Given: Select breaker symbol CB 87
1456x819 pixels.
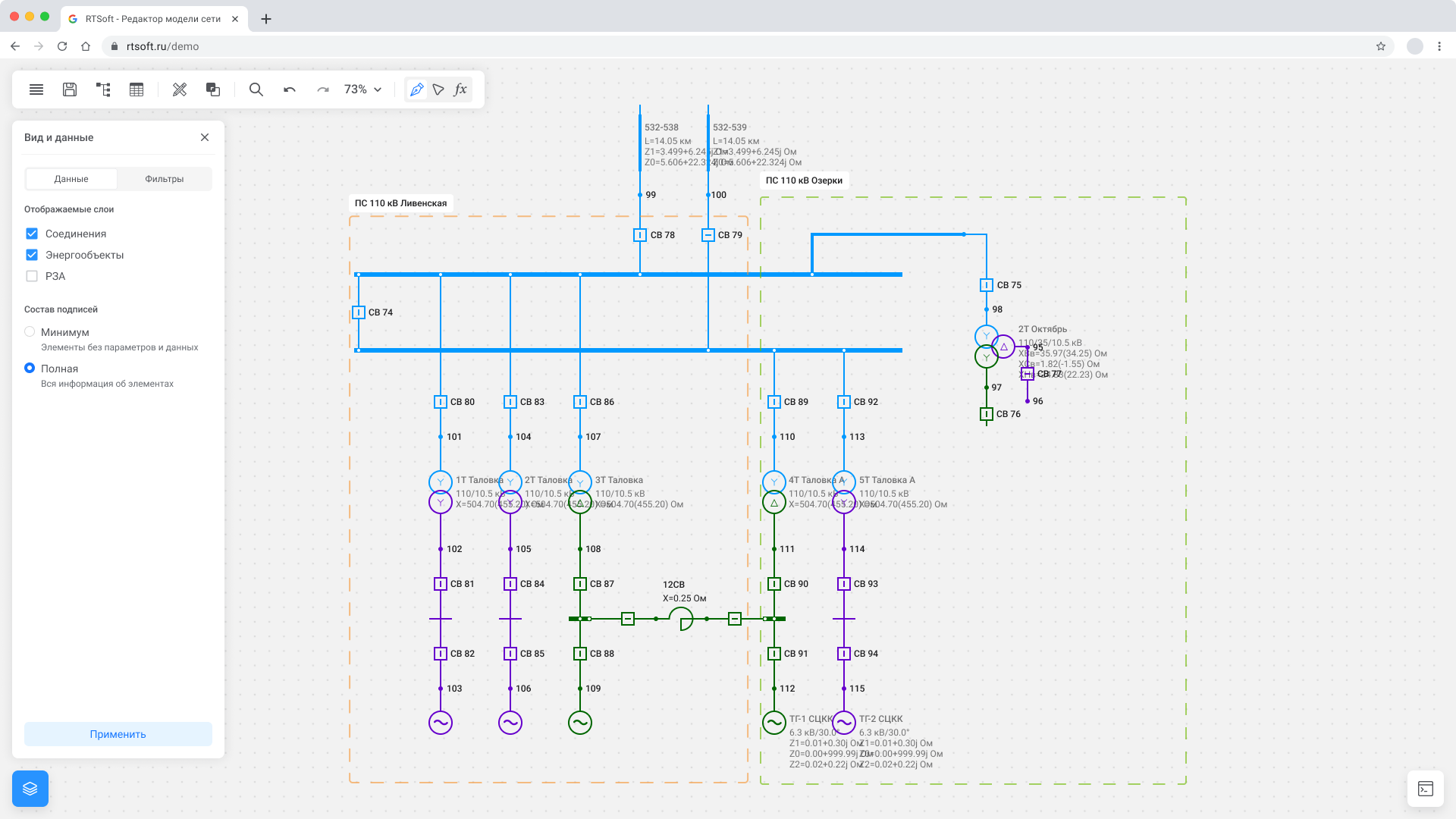Looking at the screenshot, I should point(580,584).
